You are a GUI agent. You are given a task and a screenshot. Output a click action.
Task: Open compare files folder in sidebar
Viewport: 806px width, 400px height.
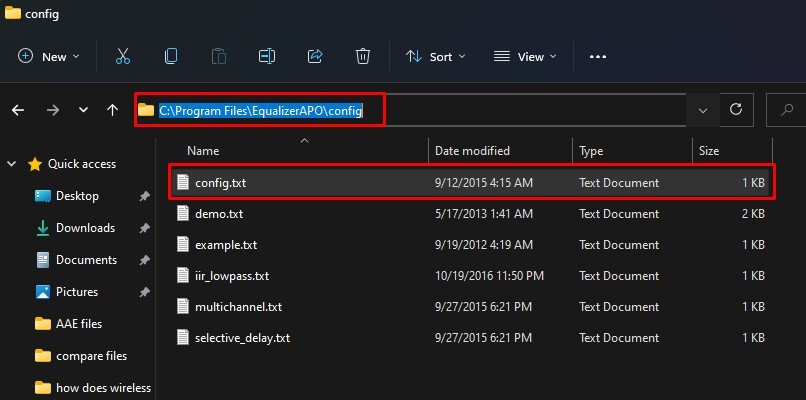coord(81,356)
